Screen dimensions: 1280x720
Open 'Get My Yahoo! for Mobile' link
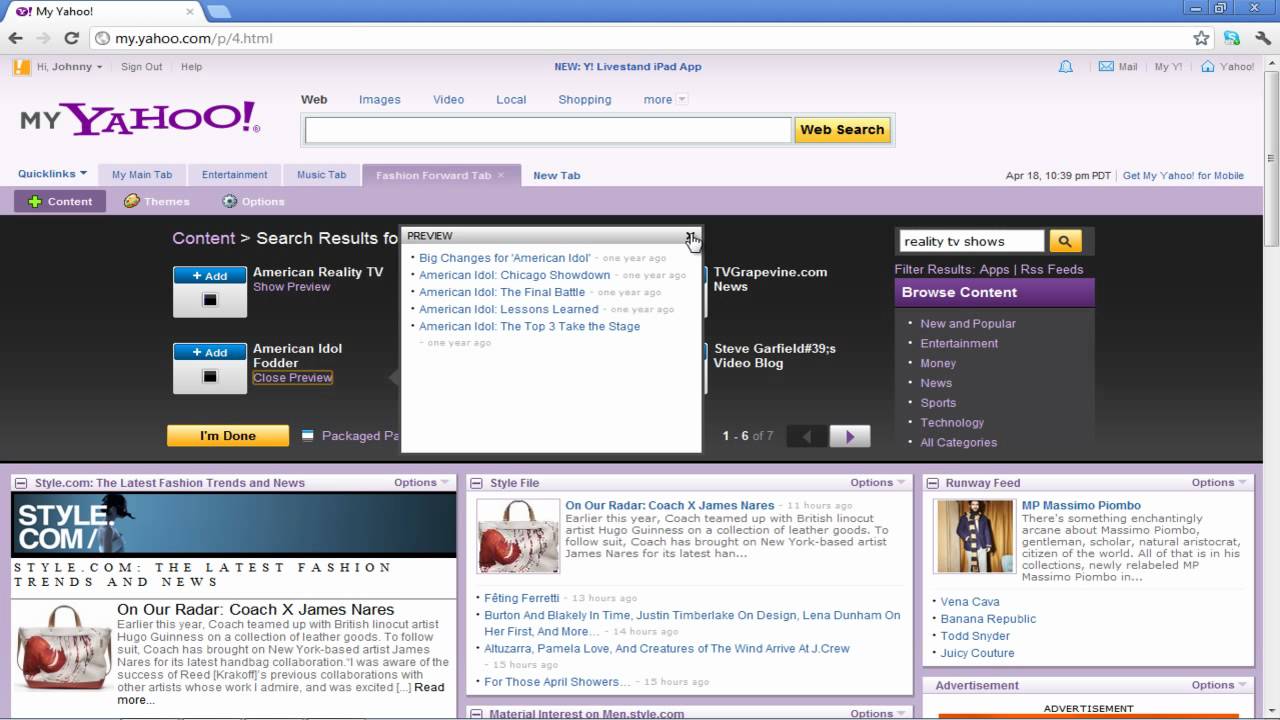point(1183,175)
